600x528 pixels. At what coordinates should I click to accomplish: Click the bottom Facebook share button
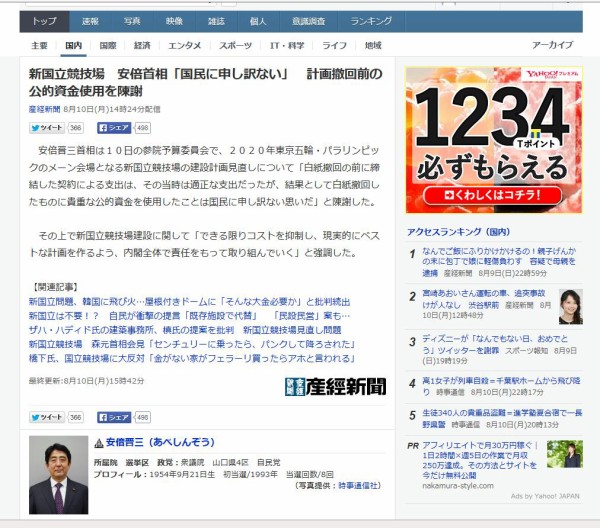pyautogui.click(x=114, y=417)
